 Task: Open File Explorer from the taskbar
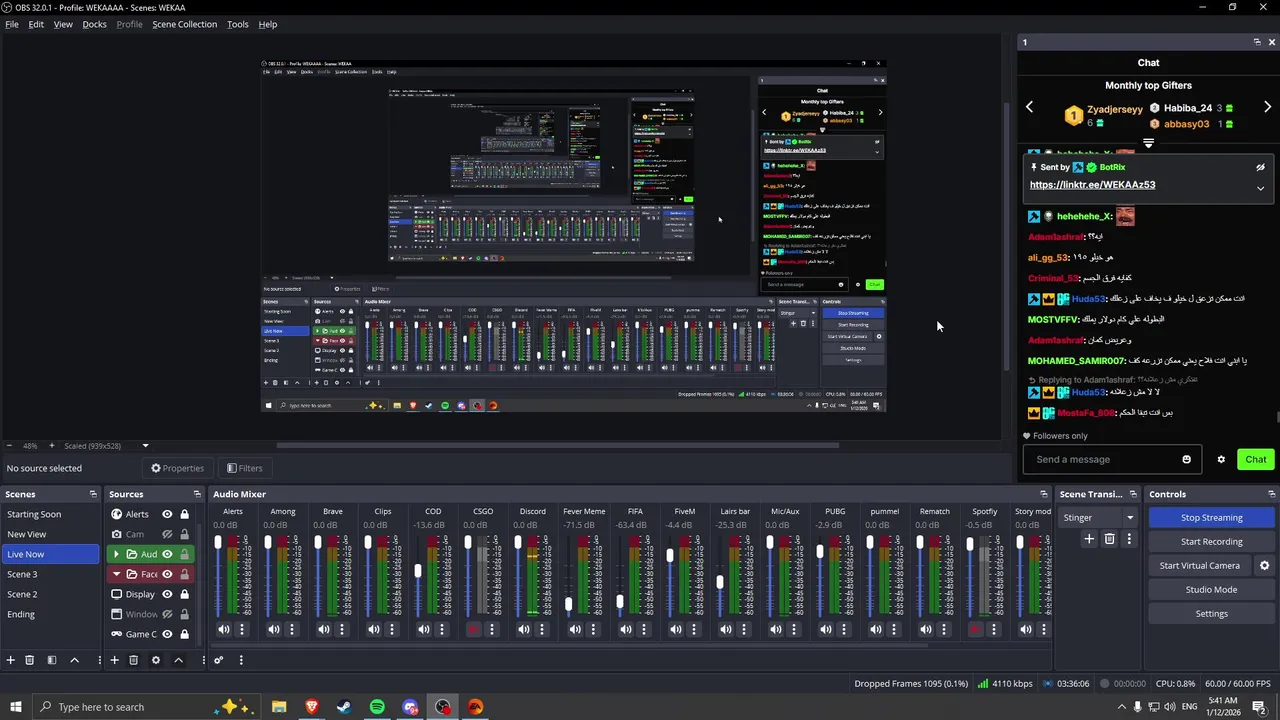coord(279,707)
